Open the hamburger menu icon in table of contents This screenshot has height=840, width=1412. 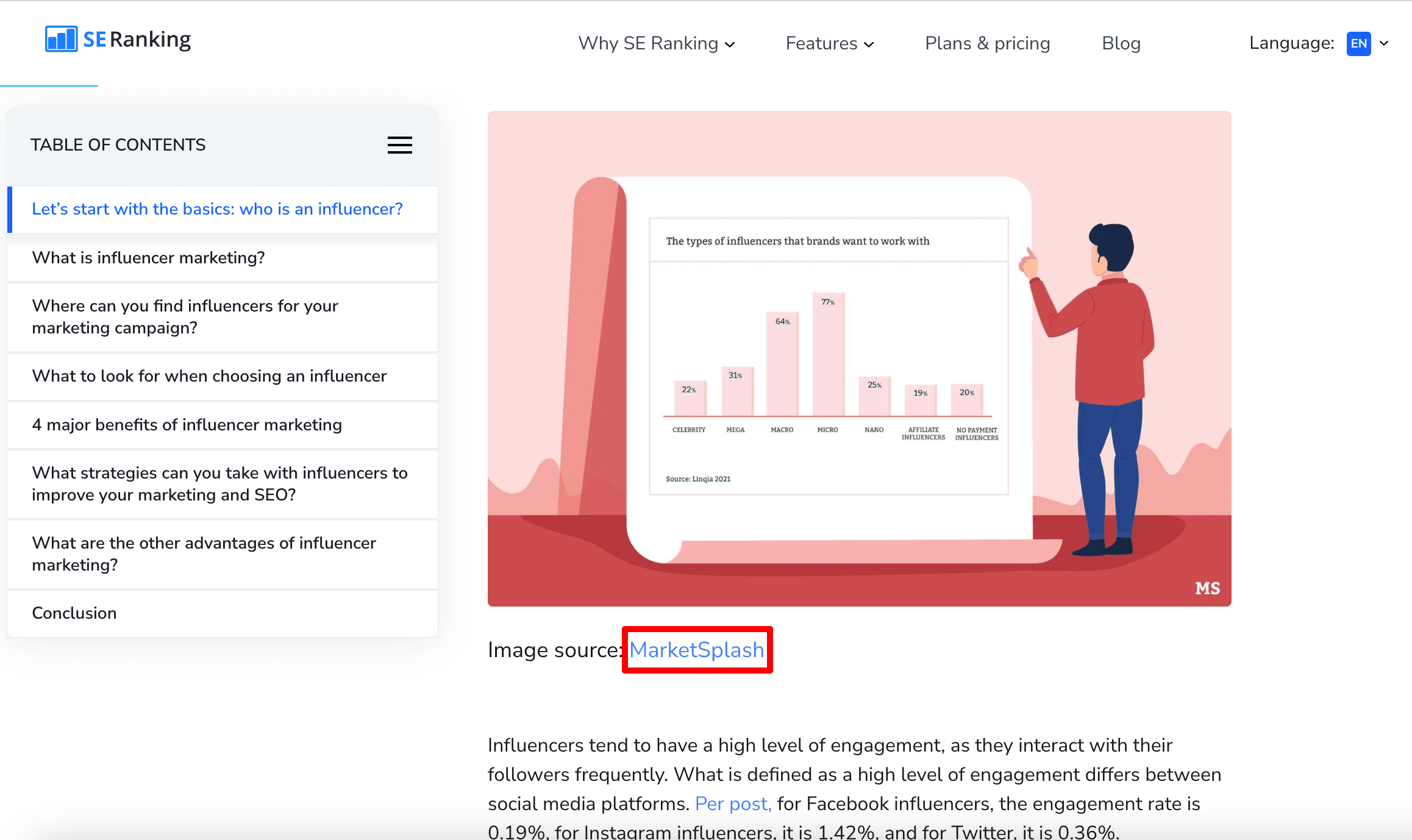coord(400,145)
